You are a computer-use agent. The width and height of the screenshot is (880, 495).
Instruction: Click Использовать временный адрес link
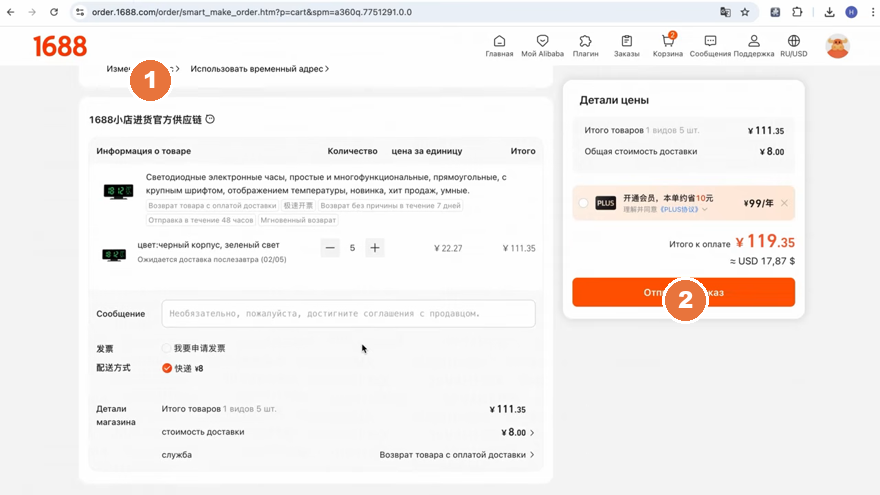(x=259, y=69)
